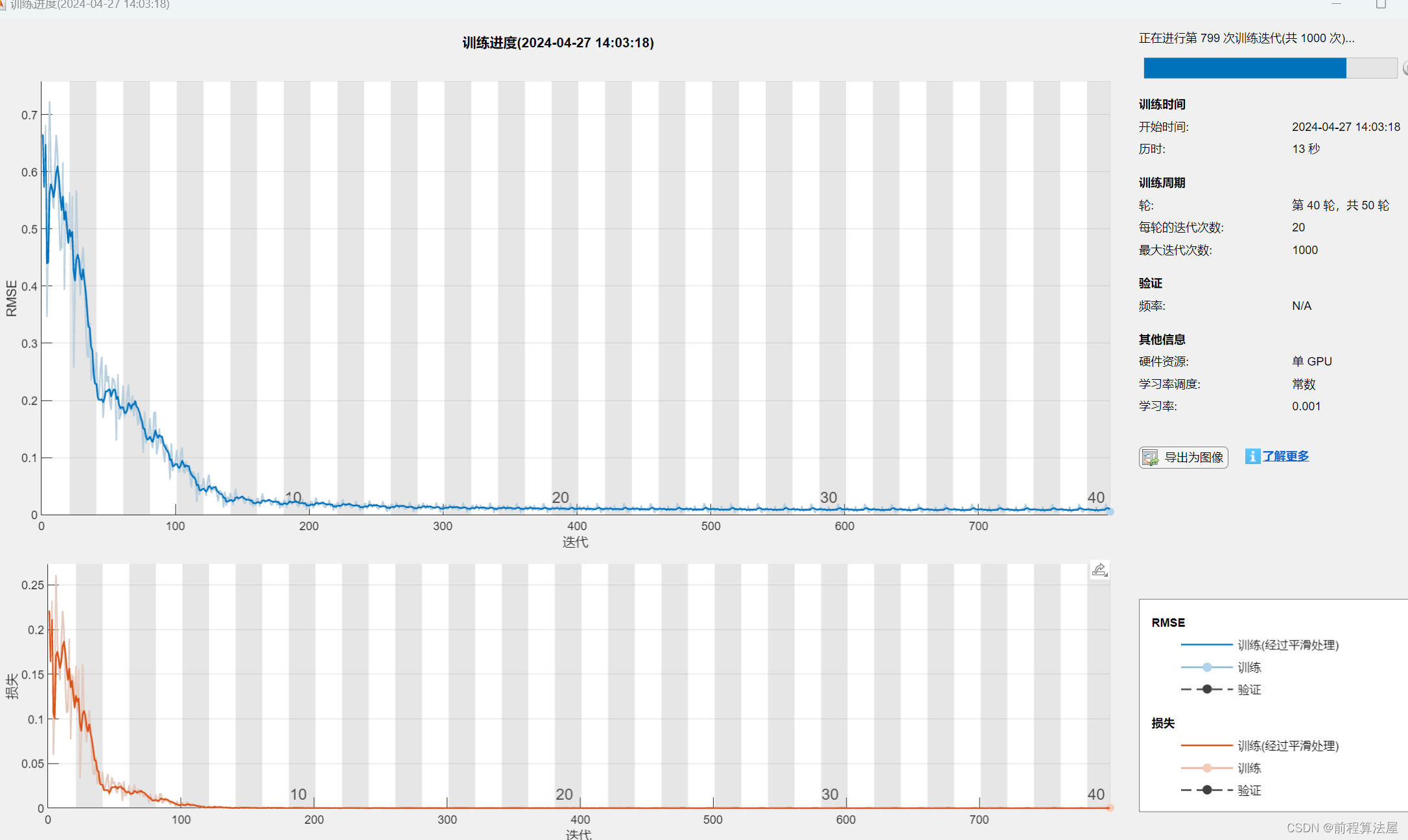Click epoch marker 30 in the loss plot
The height and width of the screenshot is (840, 1408).
(830, 794)
